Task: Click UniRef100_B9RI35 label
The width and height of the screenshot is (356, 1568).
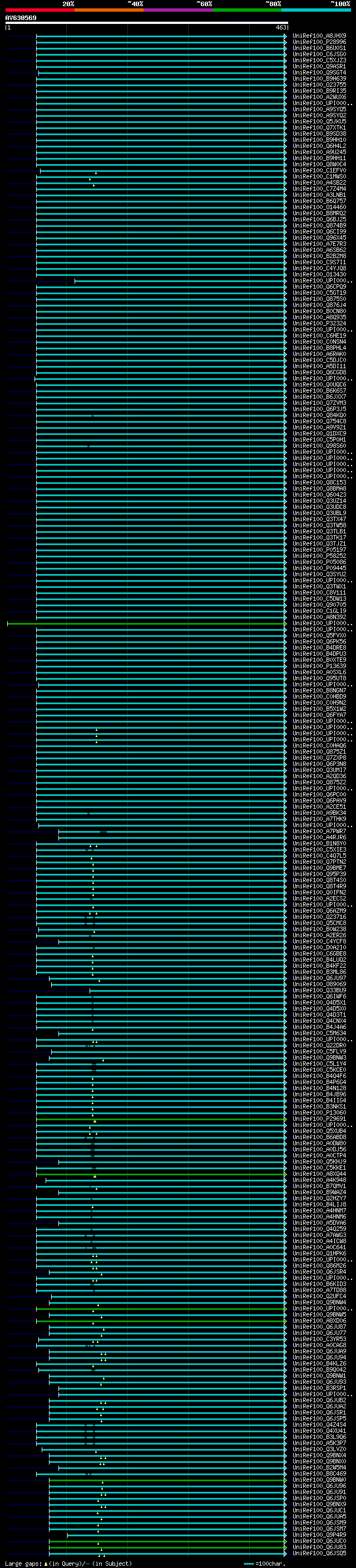Action: [319, 91]
